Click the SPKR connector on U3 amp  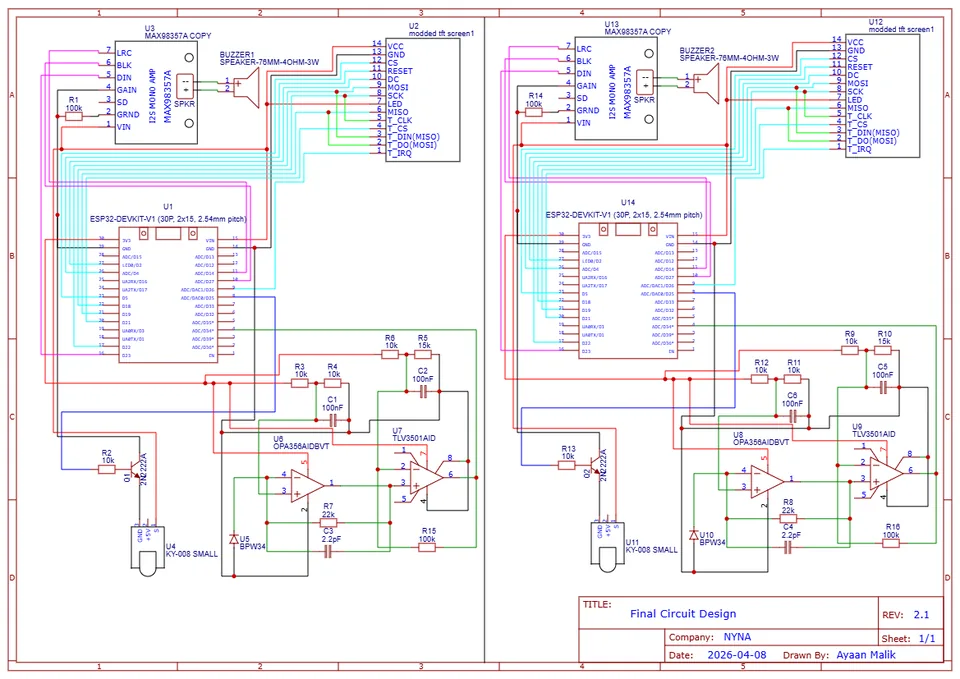point(185,86)
